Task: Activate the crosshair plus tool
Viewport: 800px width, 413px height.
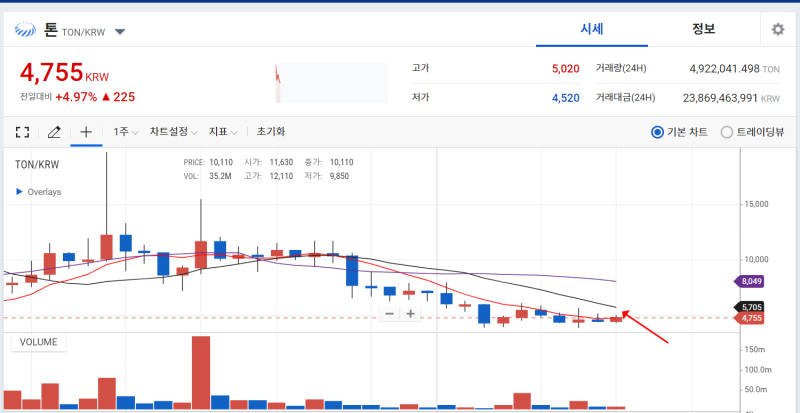Action: [x=86, y=132]
